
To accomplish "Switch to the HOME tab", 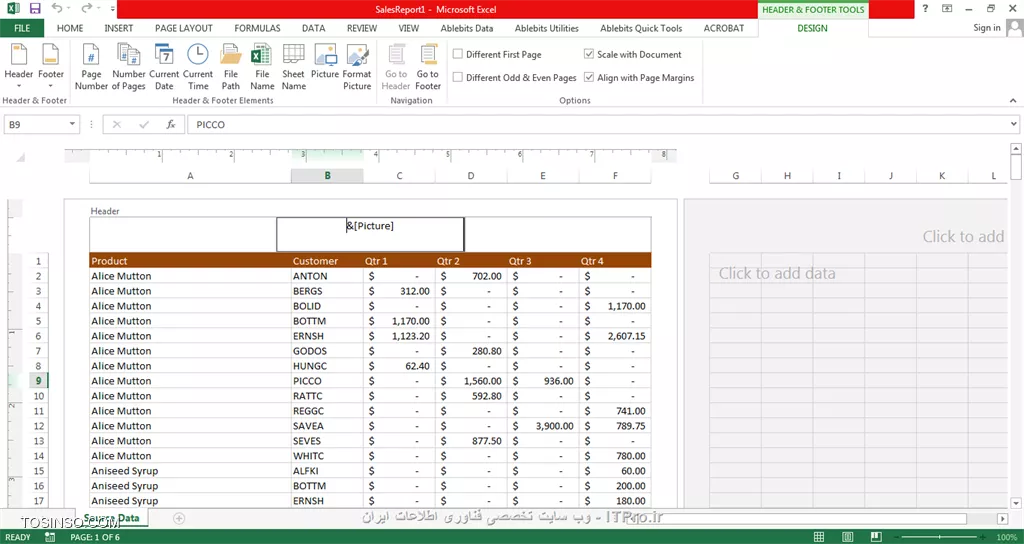I will point(70,28).
